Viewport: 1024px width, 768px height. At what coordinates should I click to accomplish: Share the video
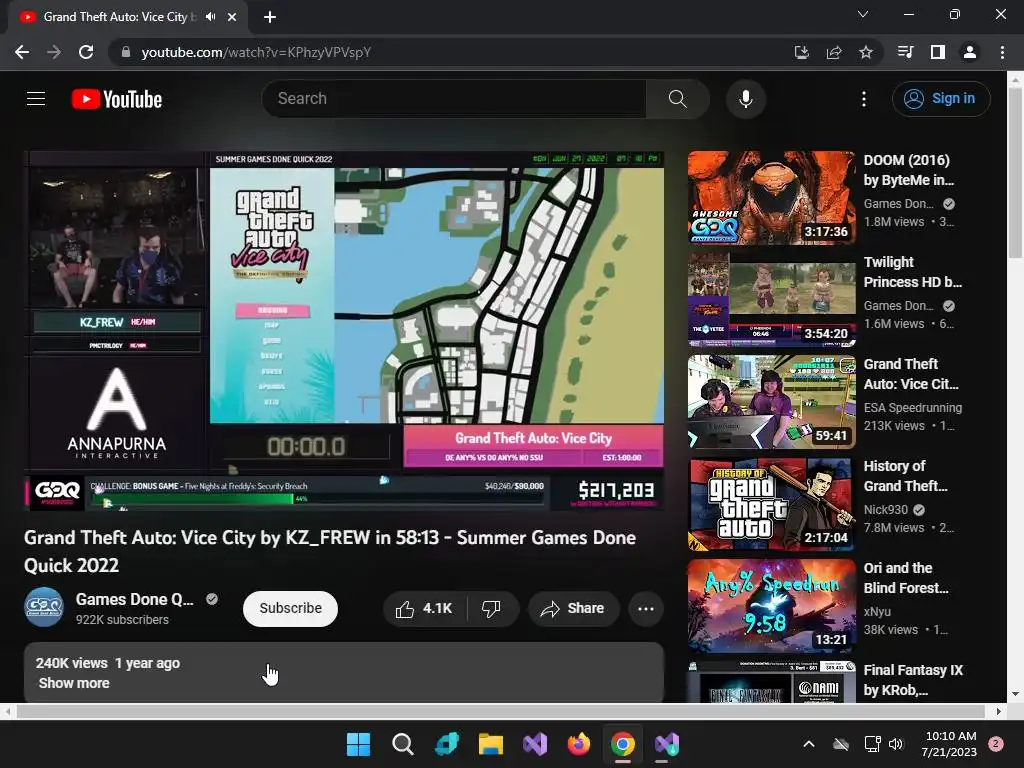573,609
